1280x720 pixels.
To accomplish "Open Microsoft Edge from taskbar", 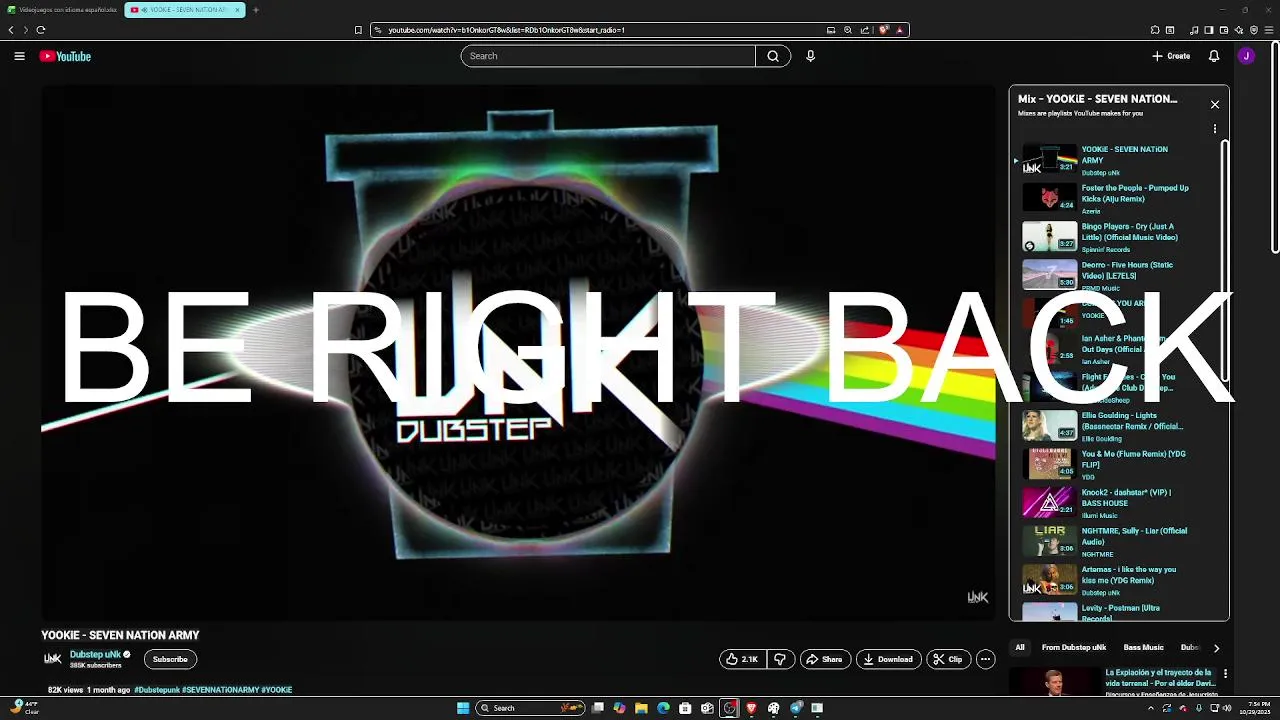I will click(x=663, y=708).
